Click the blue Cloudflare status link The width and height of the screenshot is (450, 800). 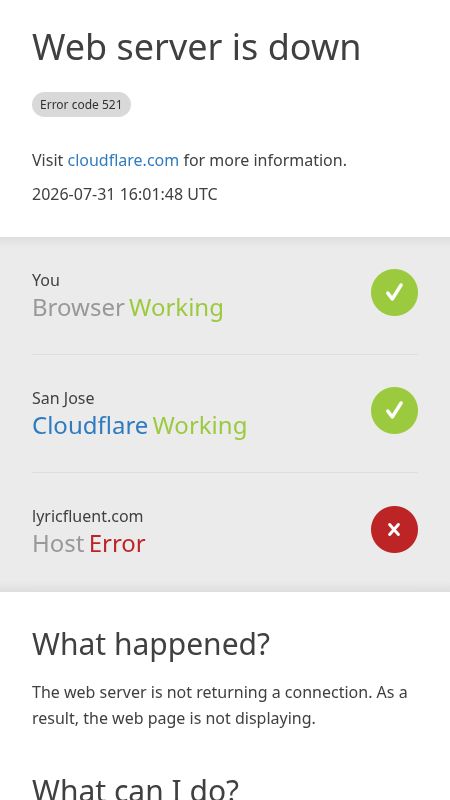pyautogui.click(x=90, y=426)
